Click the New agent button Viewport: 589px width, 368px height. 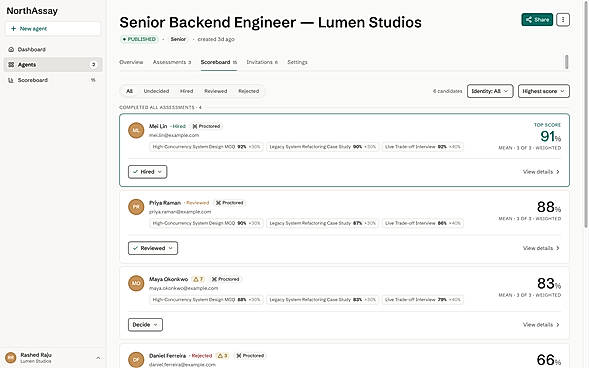(53, 29)
